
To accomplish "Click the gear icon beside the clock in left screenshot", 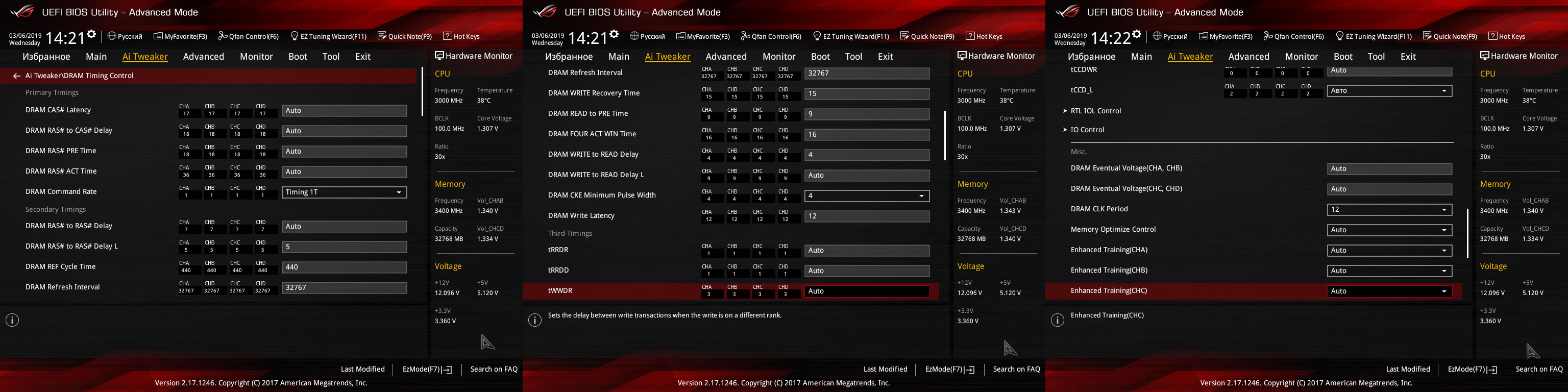I will (x=91, y=34).
